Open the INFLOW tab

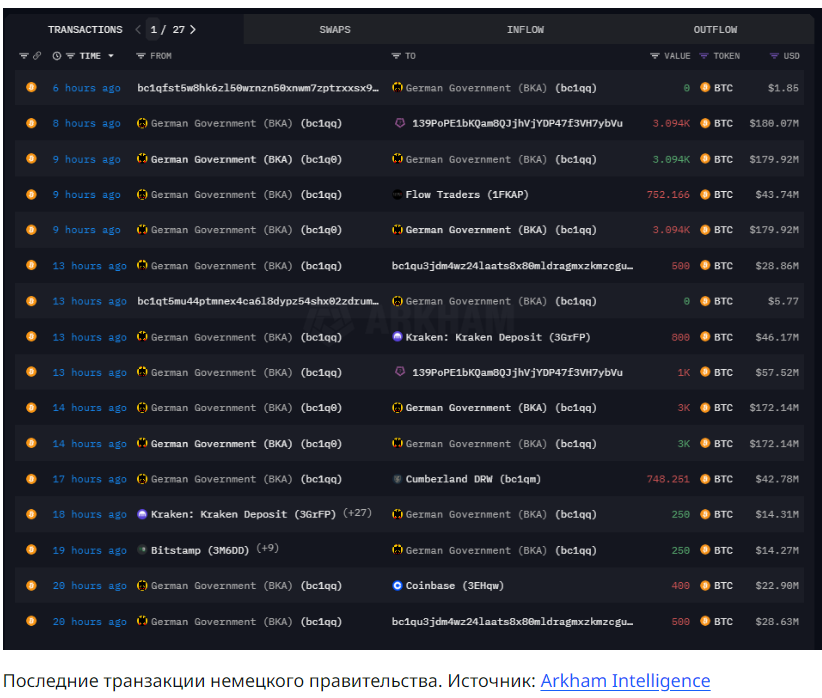(525, 30)
